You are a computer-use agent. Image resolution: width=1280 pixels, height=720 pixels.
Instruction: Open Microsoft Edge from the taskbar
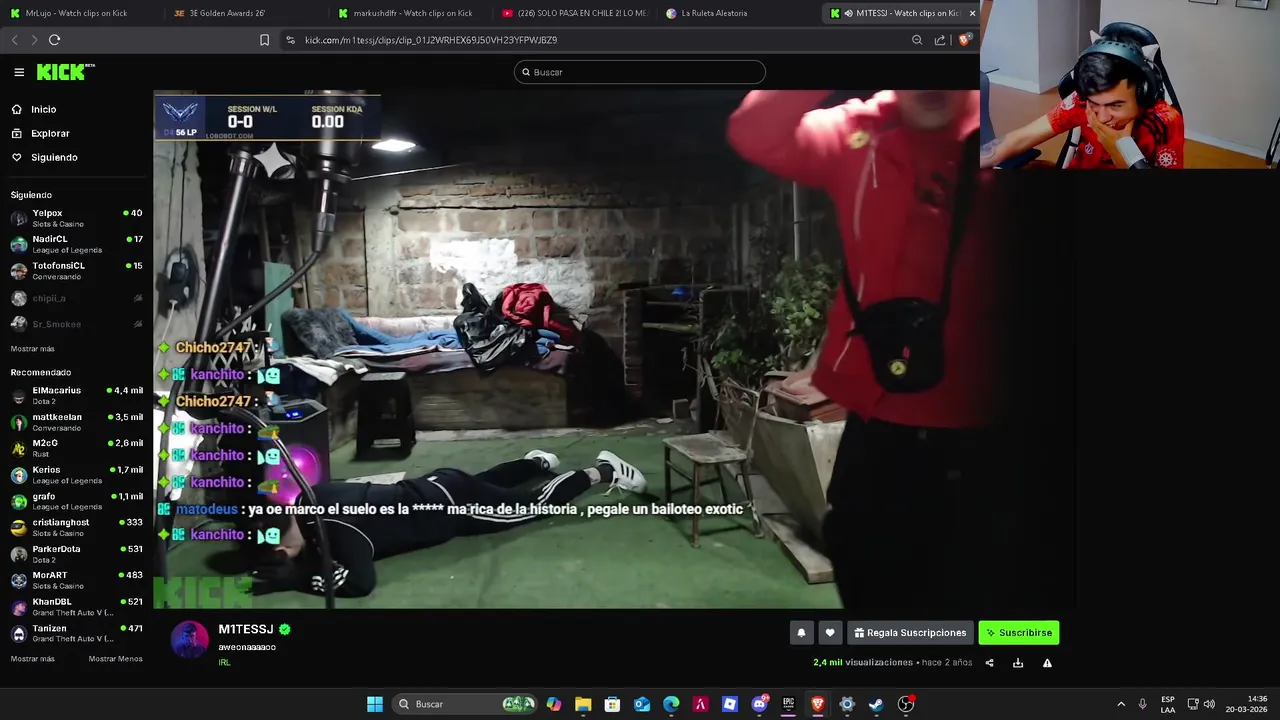click(671, 704)
